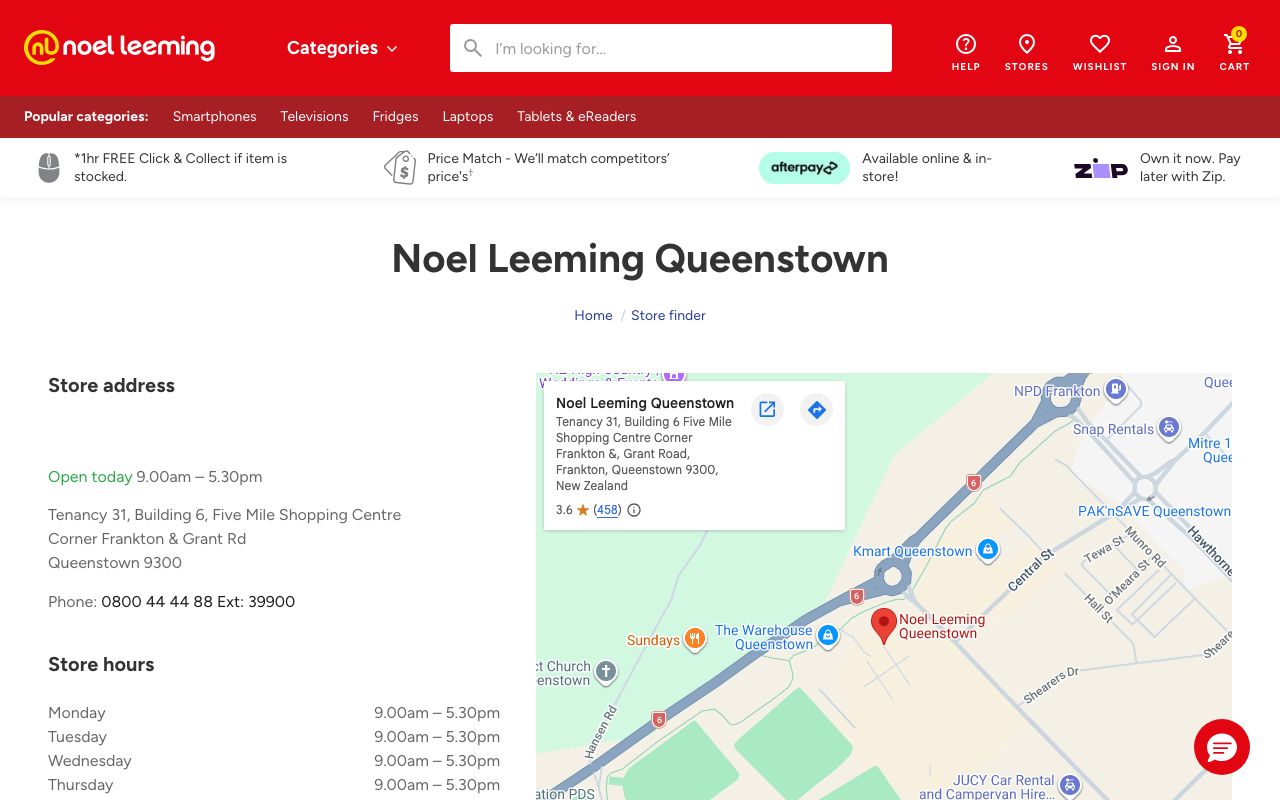Open the live chat bubble button
The height and width of the screenshot is (800, 1280).
[1222, 747]
